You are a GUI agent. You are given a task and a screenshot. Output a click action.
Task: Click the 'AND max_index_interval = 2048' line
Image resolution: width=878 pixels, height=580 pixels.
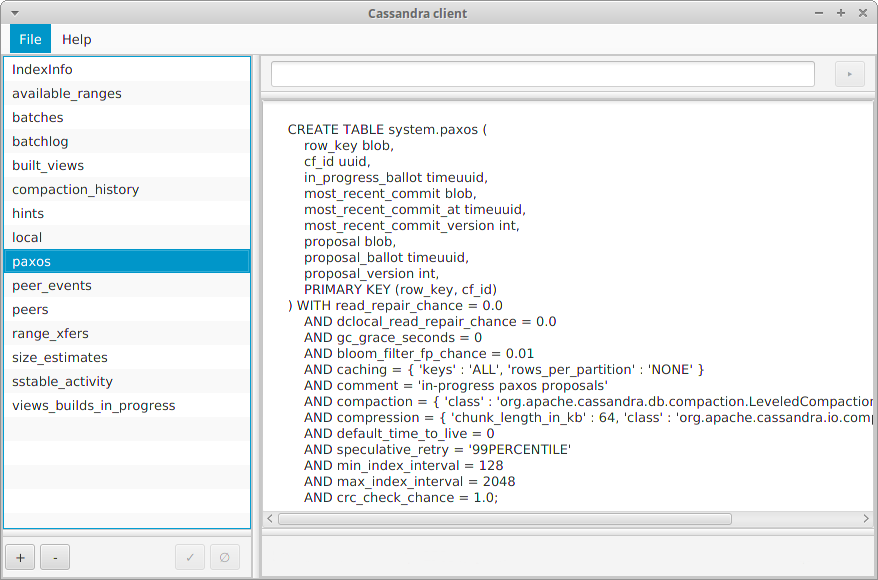click(409, 481)
